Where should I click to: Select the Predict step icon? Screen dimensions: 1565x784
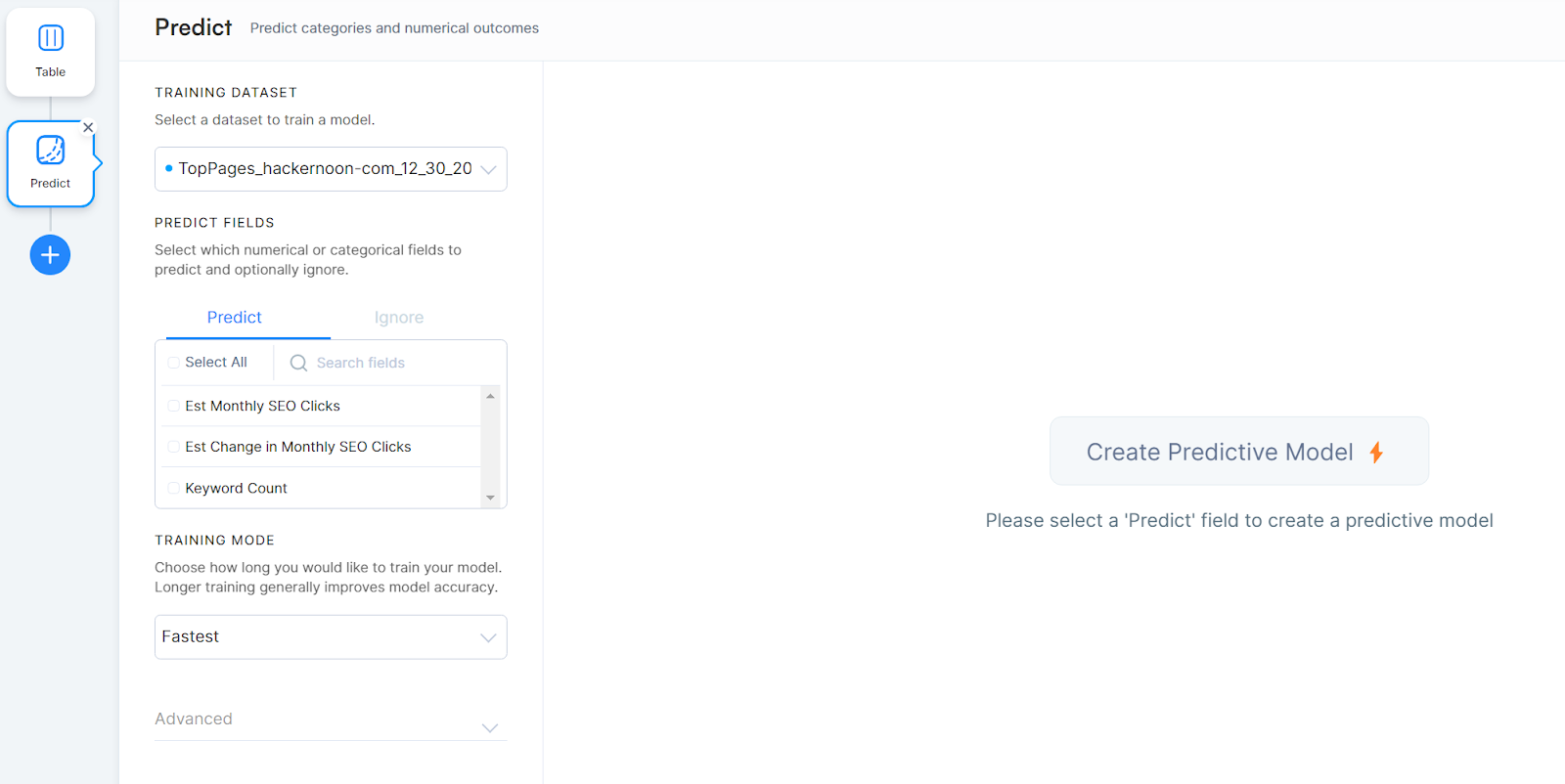click(x=51, y=152)
